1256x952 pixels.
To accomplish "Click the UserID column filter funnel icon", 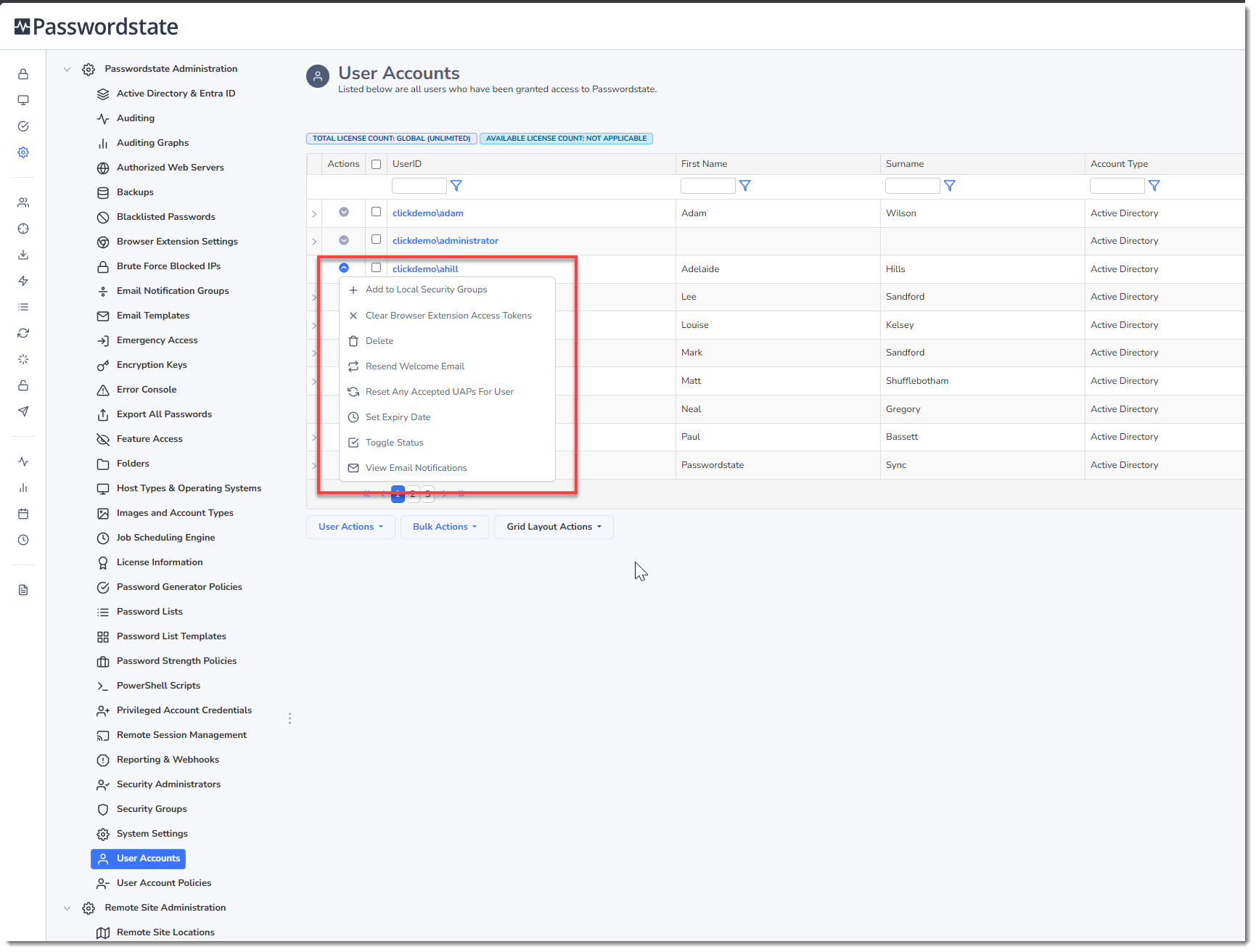I will (x=456, y=186).
